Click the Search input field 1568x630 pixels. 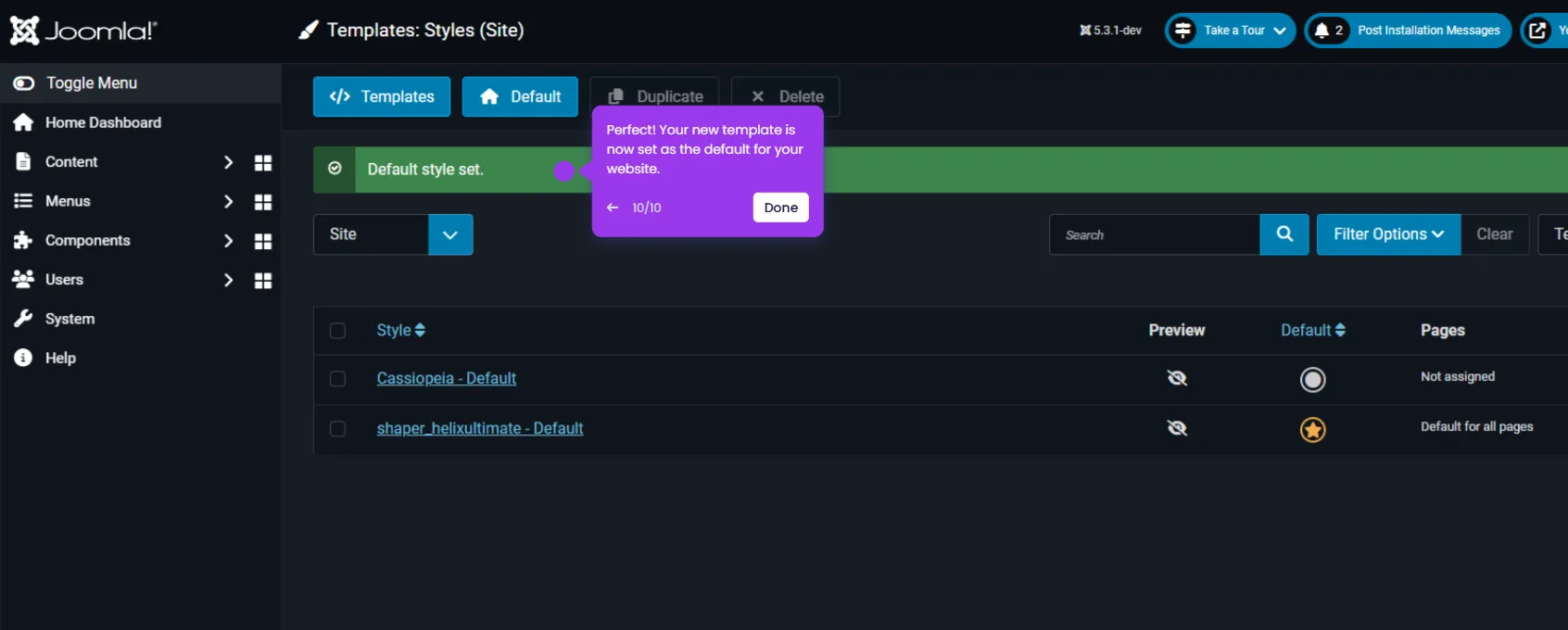(x=1155, y=234)
